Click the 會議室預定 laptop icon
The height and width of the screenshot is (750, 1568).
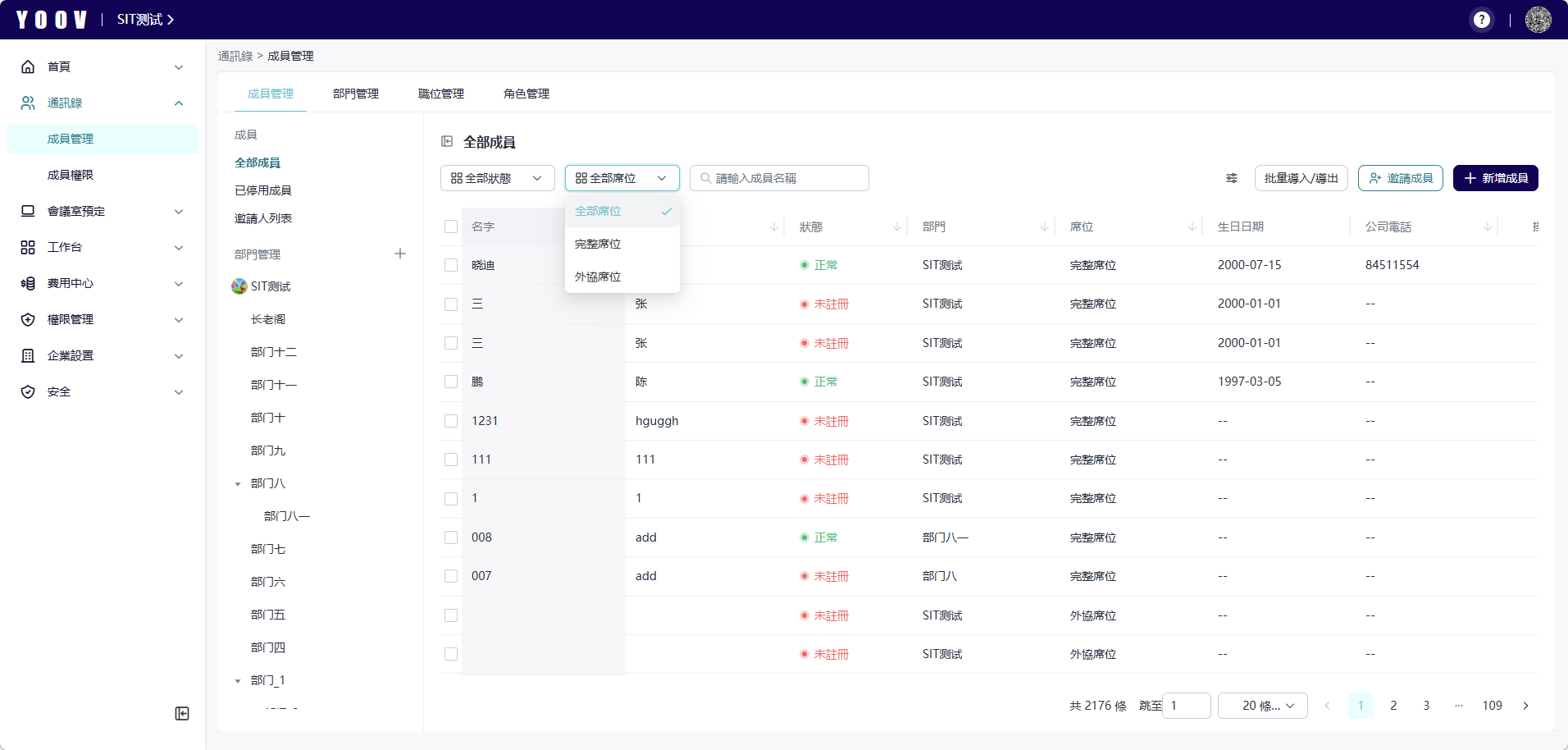click(28, 211)
